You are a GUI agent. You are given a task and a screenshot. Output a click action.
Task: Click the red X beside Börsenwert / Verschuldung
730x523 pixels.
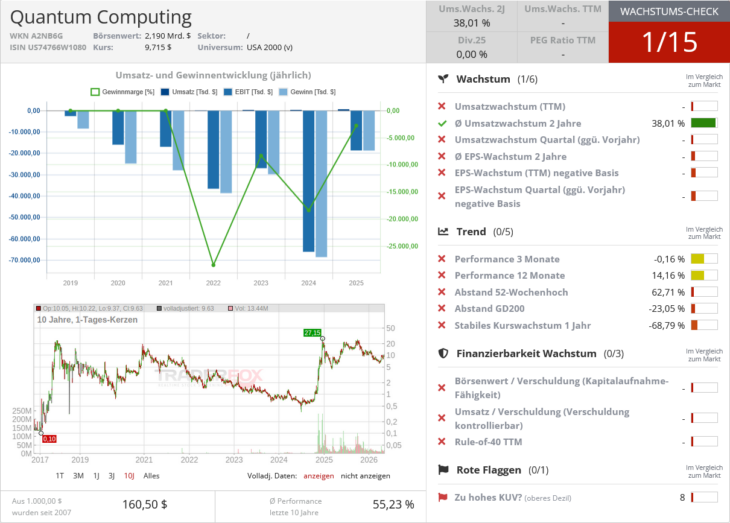(442, 388)
